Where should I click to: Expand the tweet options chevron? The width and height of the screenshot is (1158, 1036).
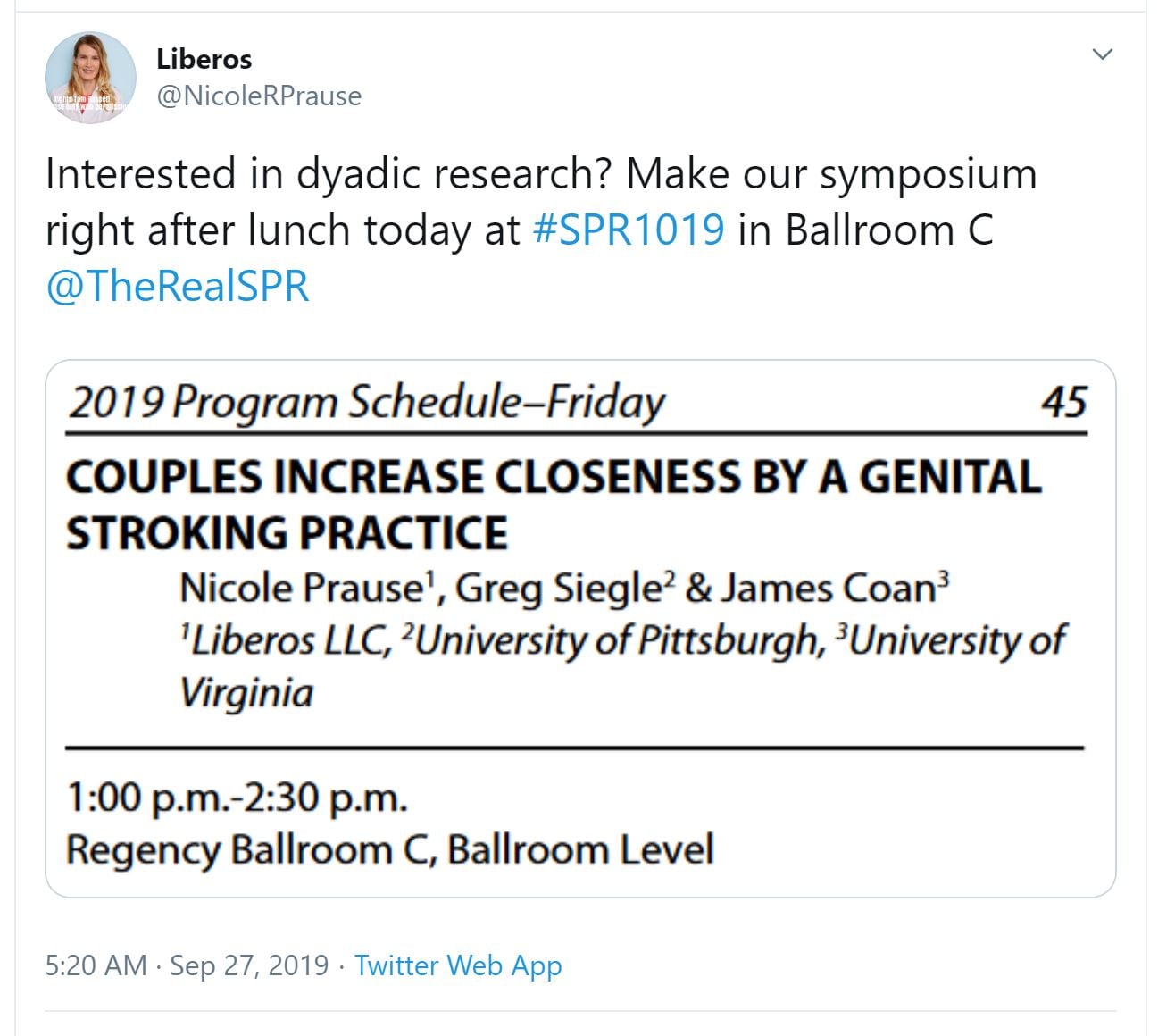click(1103, 54)
